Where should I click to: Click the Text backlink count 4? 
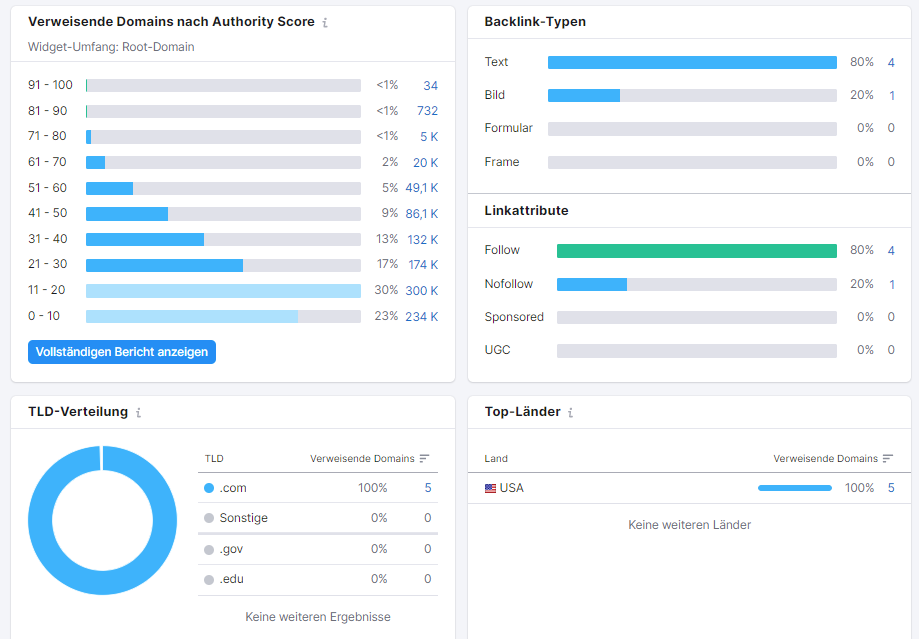click(x=891, y=63)
